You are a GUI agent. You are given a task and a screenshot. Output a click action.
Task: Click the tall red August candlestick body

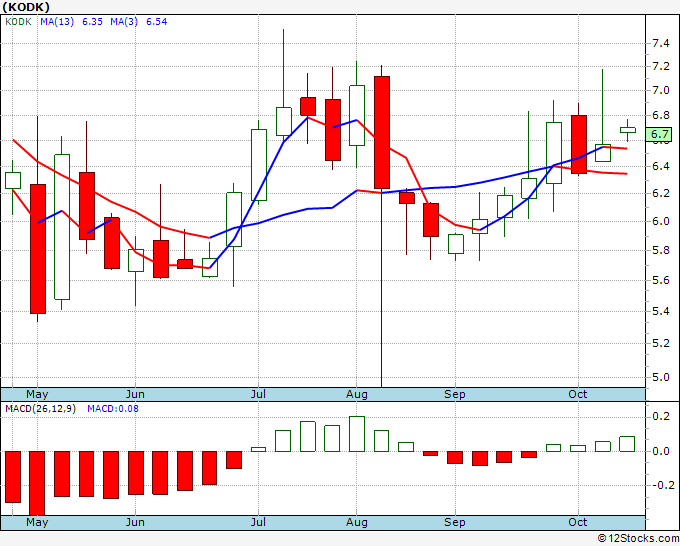point(382,132)
